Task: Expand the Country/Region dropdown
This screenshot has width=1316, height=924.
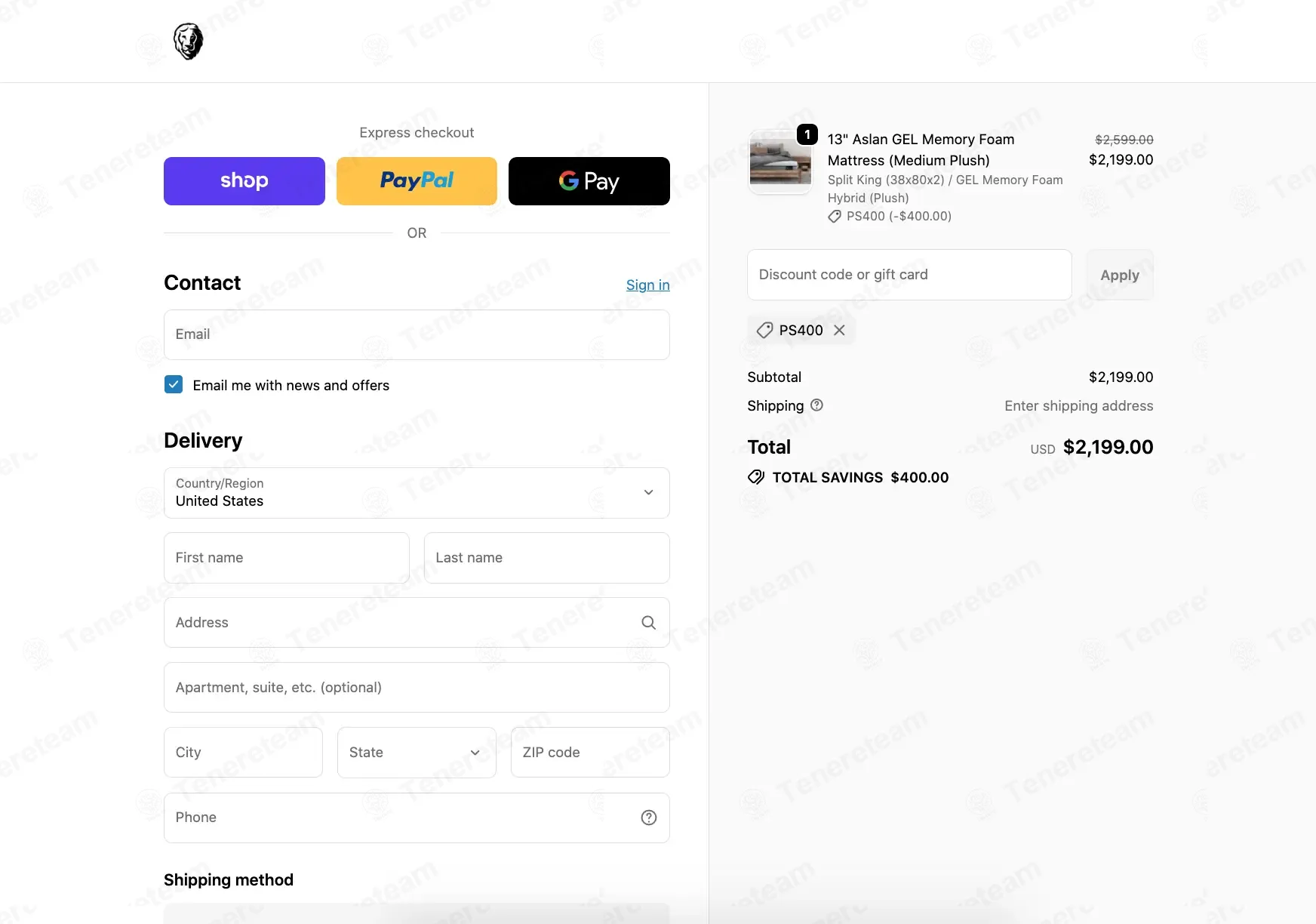Action: [x=417, y=493]
